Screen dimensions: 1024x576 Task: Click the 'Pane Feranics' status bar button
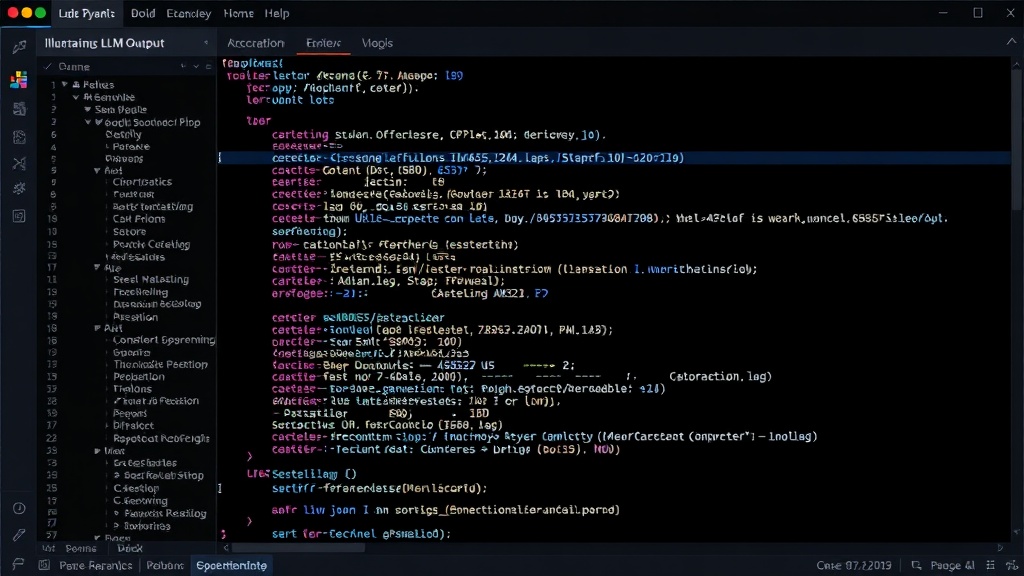pos(95,566)
